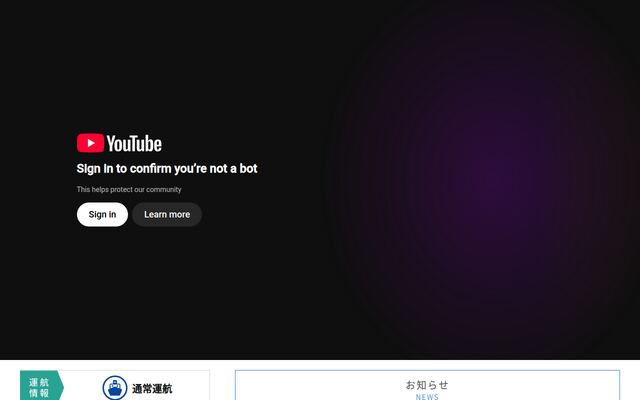The width and height of the screenshot is (640, 400).
Task: Click 'This helps protect our community' text
Action: coord(129,189)
